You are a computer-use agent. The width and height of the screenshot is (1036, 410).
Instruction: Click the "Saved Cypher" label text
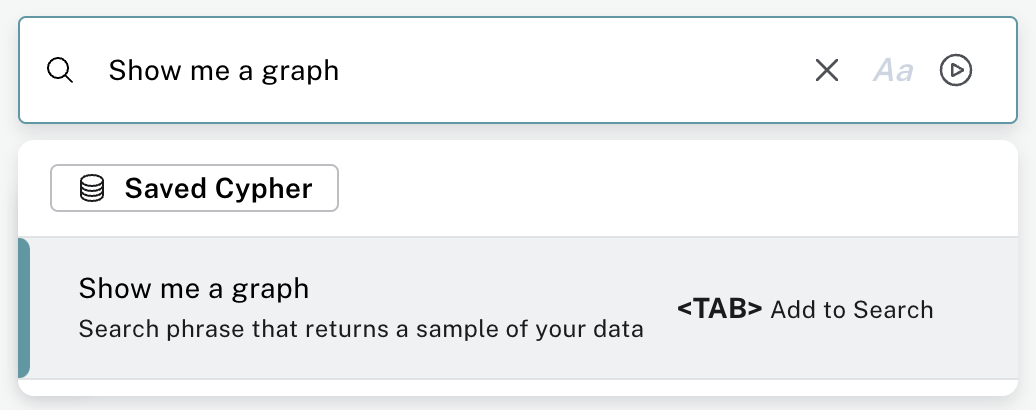tap(218, 188)
